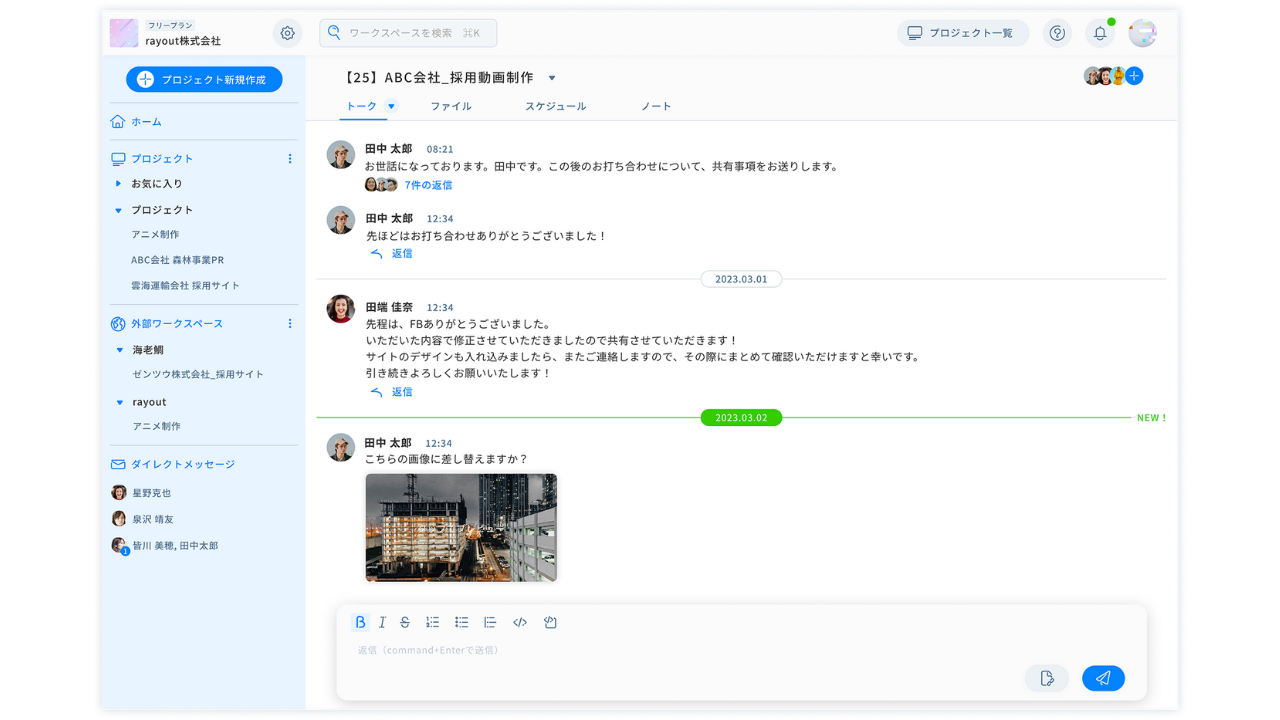This screenshot has height=720, width=1280.
Task: Open アニメ制作 under the プロジェクト folder
Action: (x=155, y=234)
